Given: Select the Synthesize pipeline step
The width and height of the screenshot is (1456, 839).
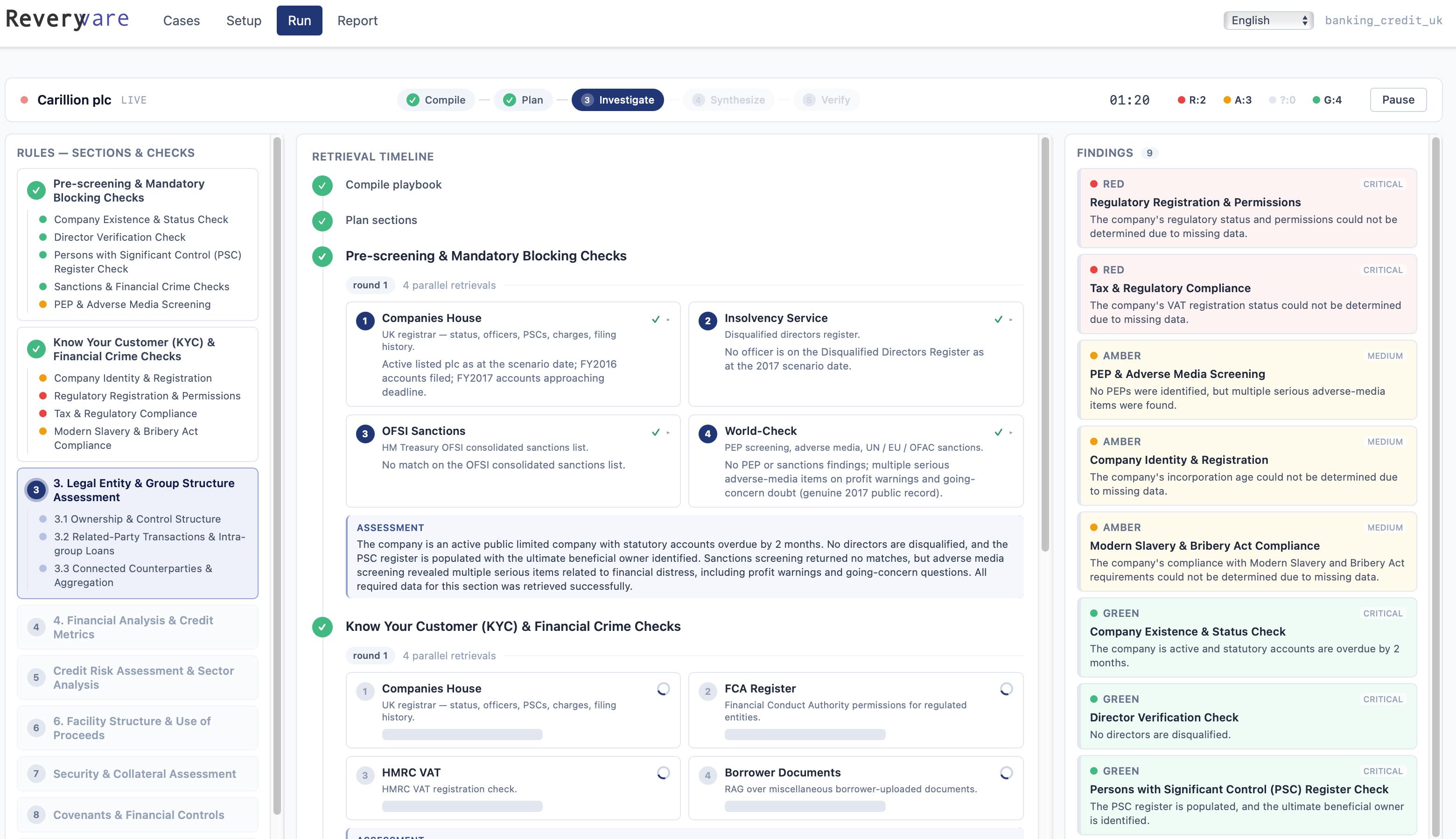Looking at the screenshot, I should pos(729,100).
